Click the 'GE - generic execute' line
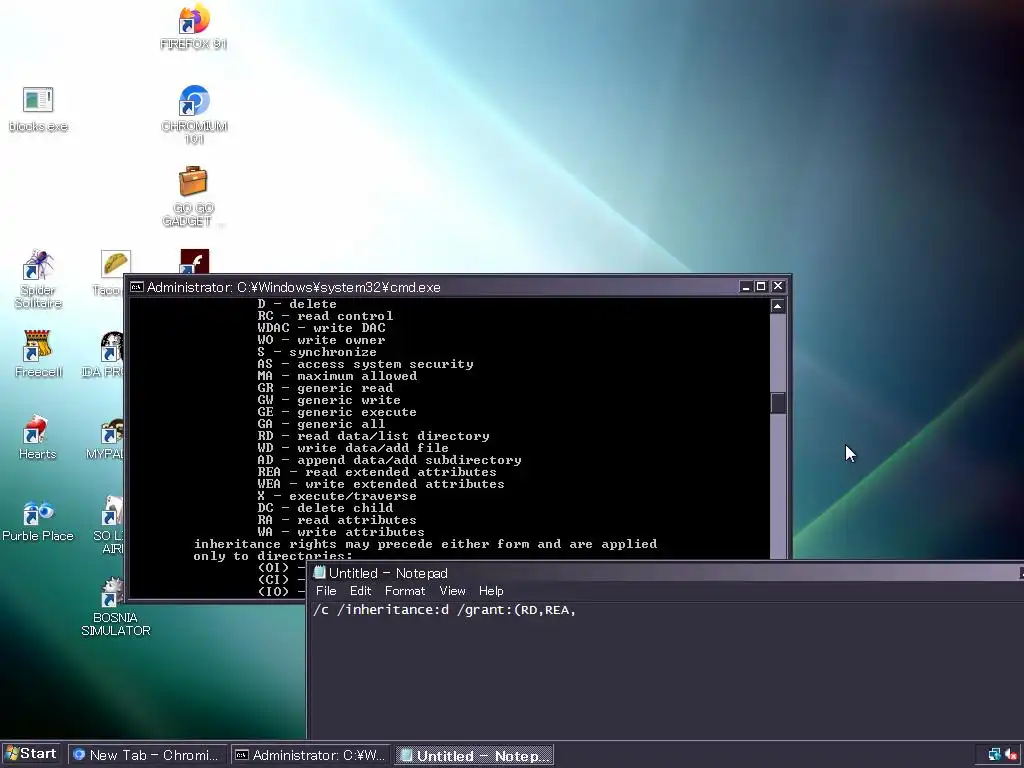Screen dimensions: 1024x768 (x=336, y=412)
